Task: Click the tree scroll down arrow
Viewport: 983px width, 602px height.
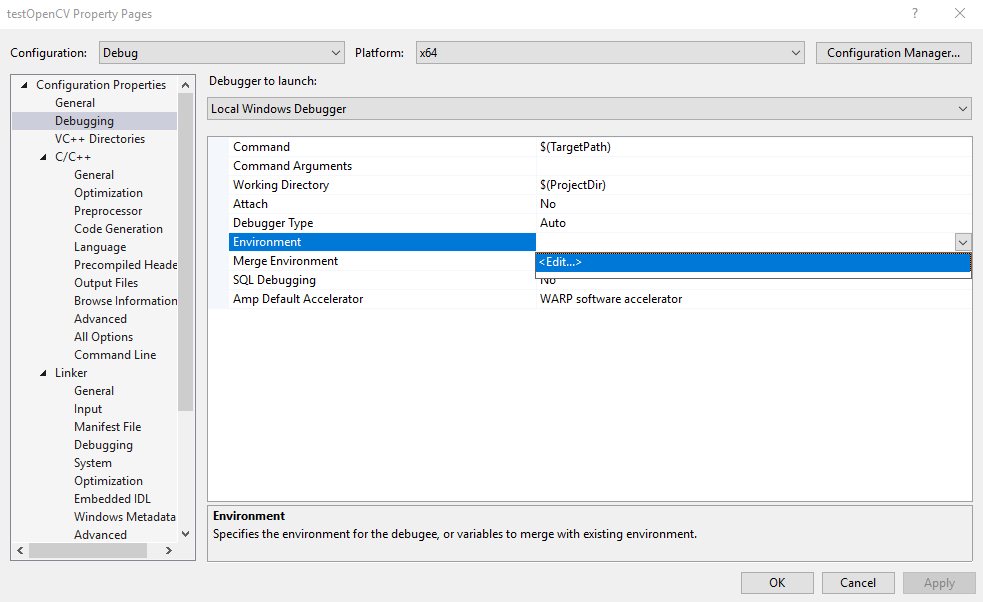Action: pos(186,534)
